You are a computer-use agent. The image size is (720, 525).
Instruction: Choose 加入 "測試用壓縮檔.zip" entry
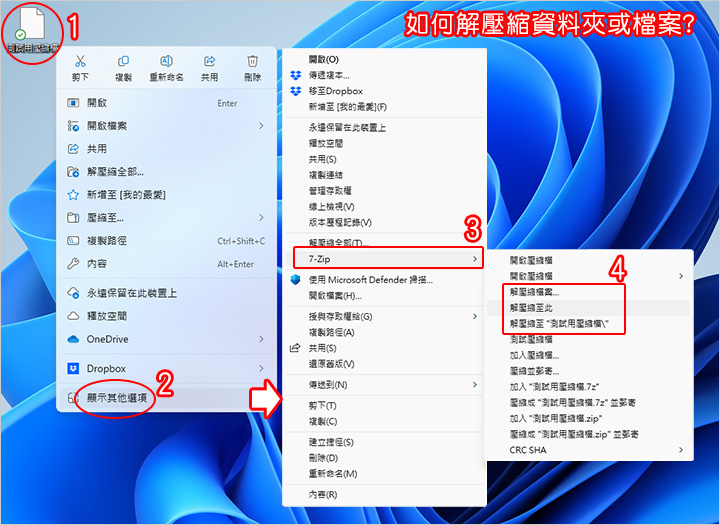coord(556,418)
